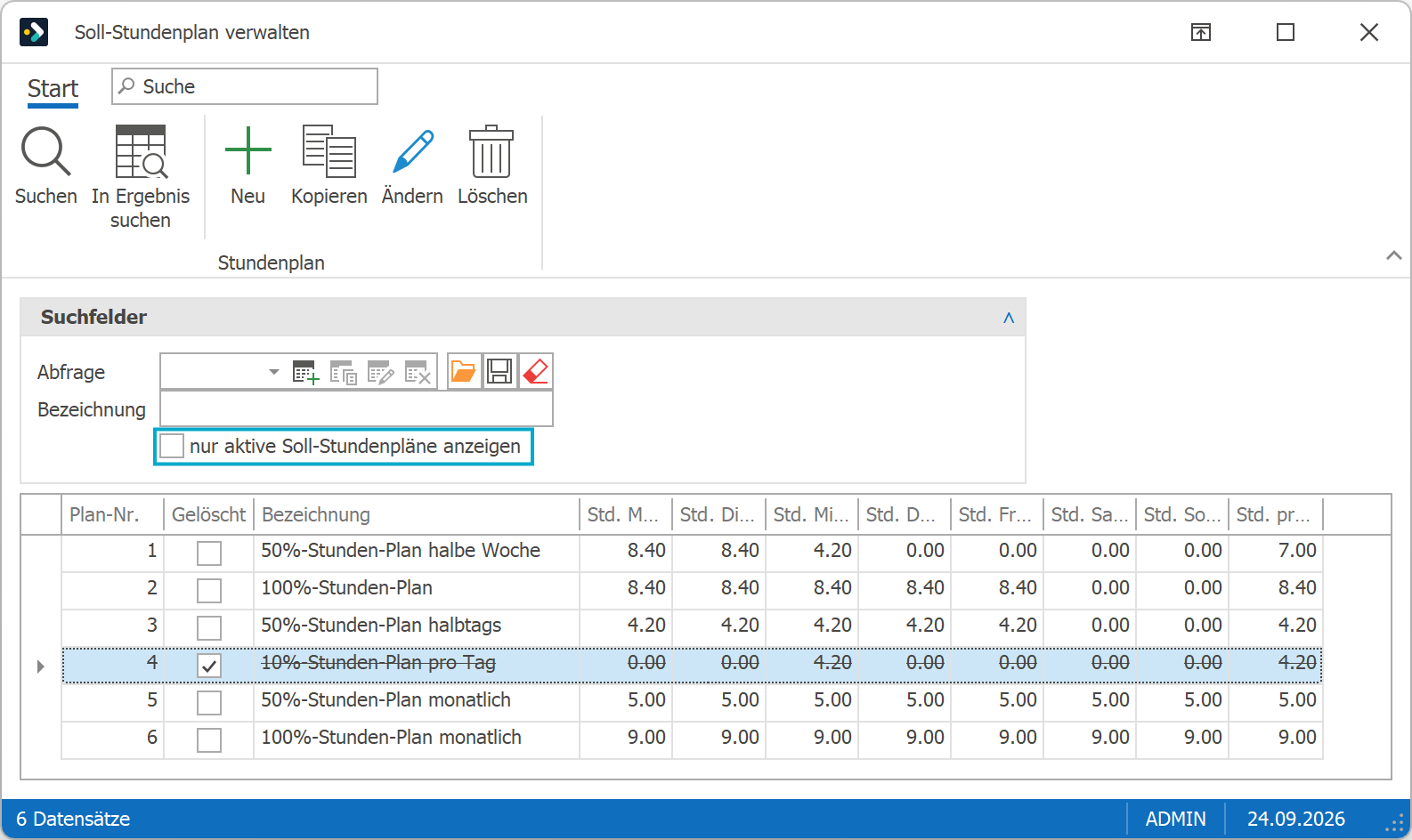This screenshot has height=840, width=1412.
Task: Check Gelöscht for 50%-Stunden-Plan halbe Woche
Action: pyautogui.click(x=209, y=553)
